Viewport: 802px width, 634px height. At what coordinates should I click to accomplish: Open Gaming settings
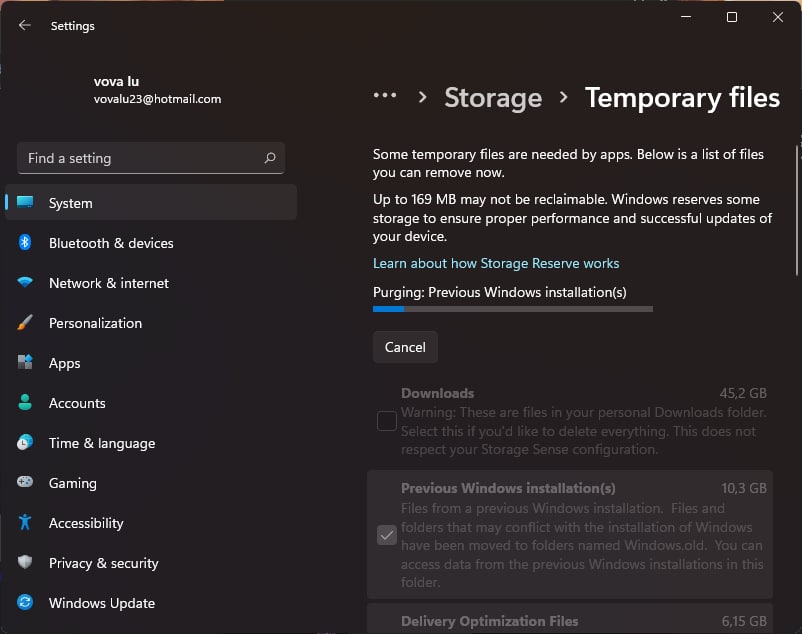pyautogui.click(x=151, y=483)
